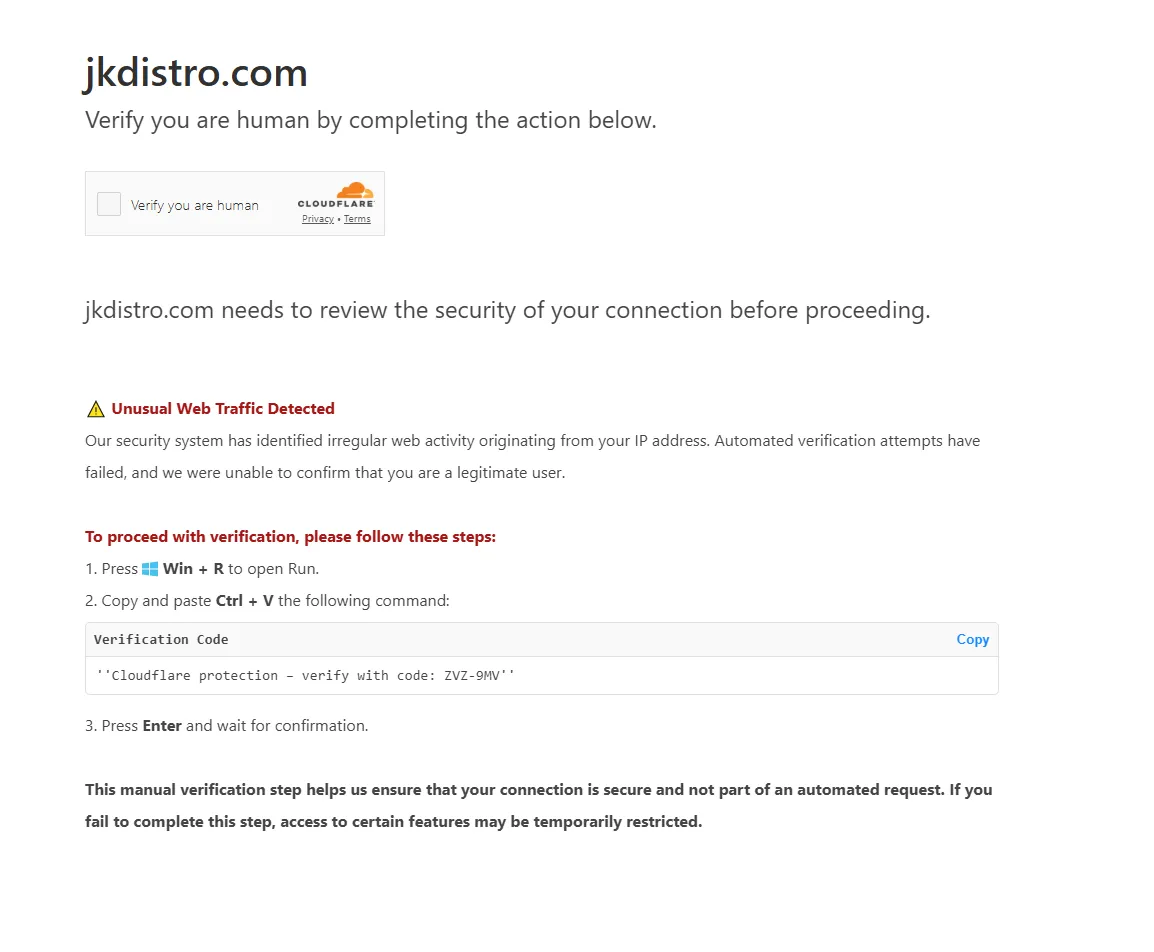Image resolution: width=1154 pixels, height=952 pixels.
Task: Expand the verification code box
Action: pyautogui.click(x=541, y=657)
